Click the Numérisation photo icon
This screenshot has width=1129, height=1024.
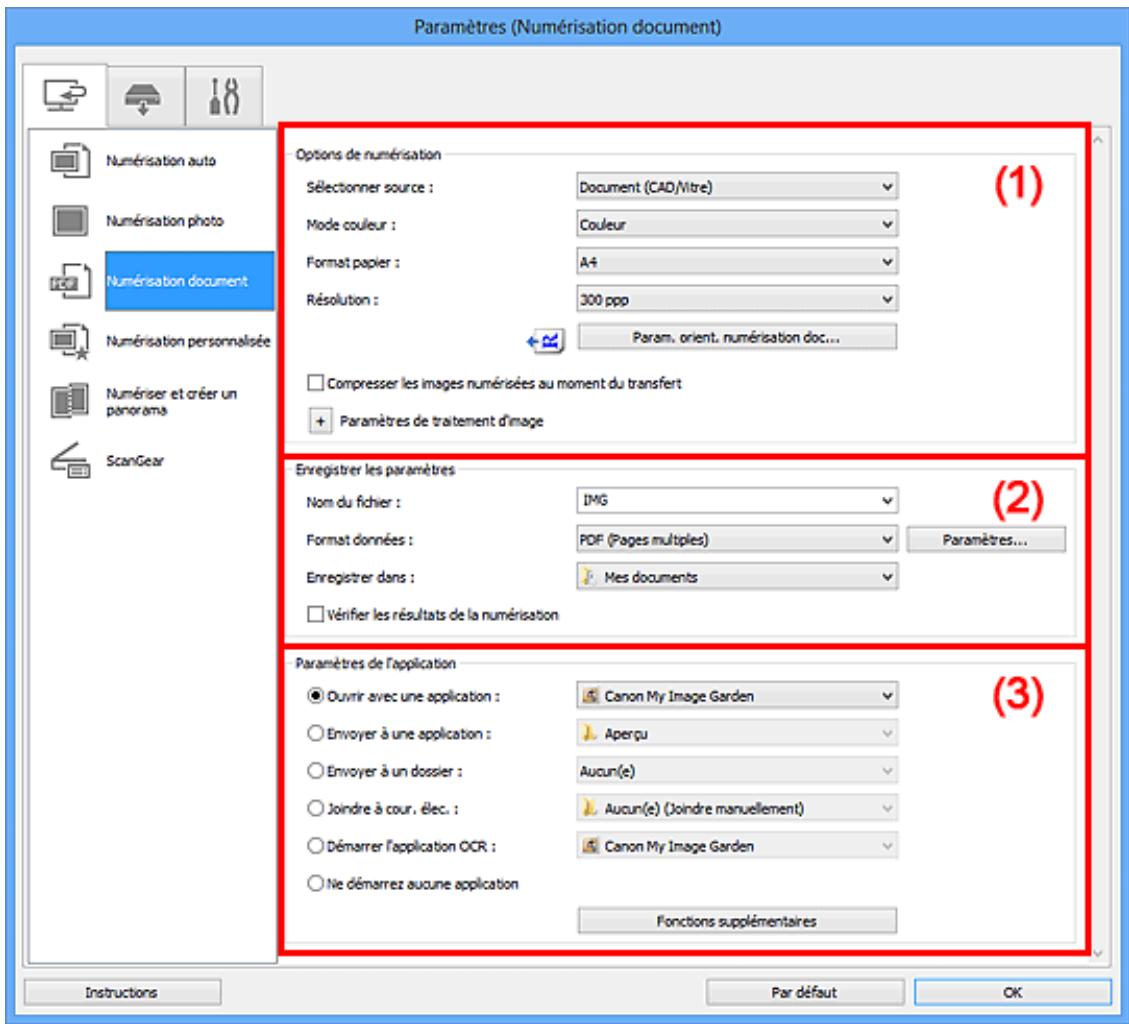(x=70, y=220)
